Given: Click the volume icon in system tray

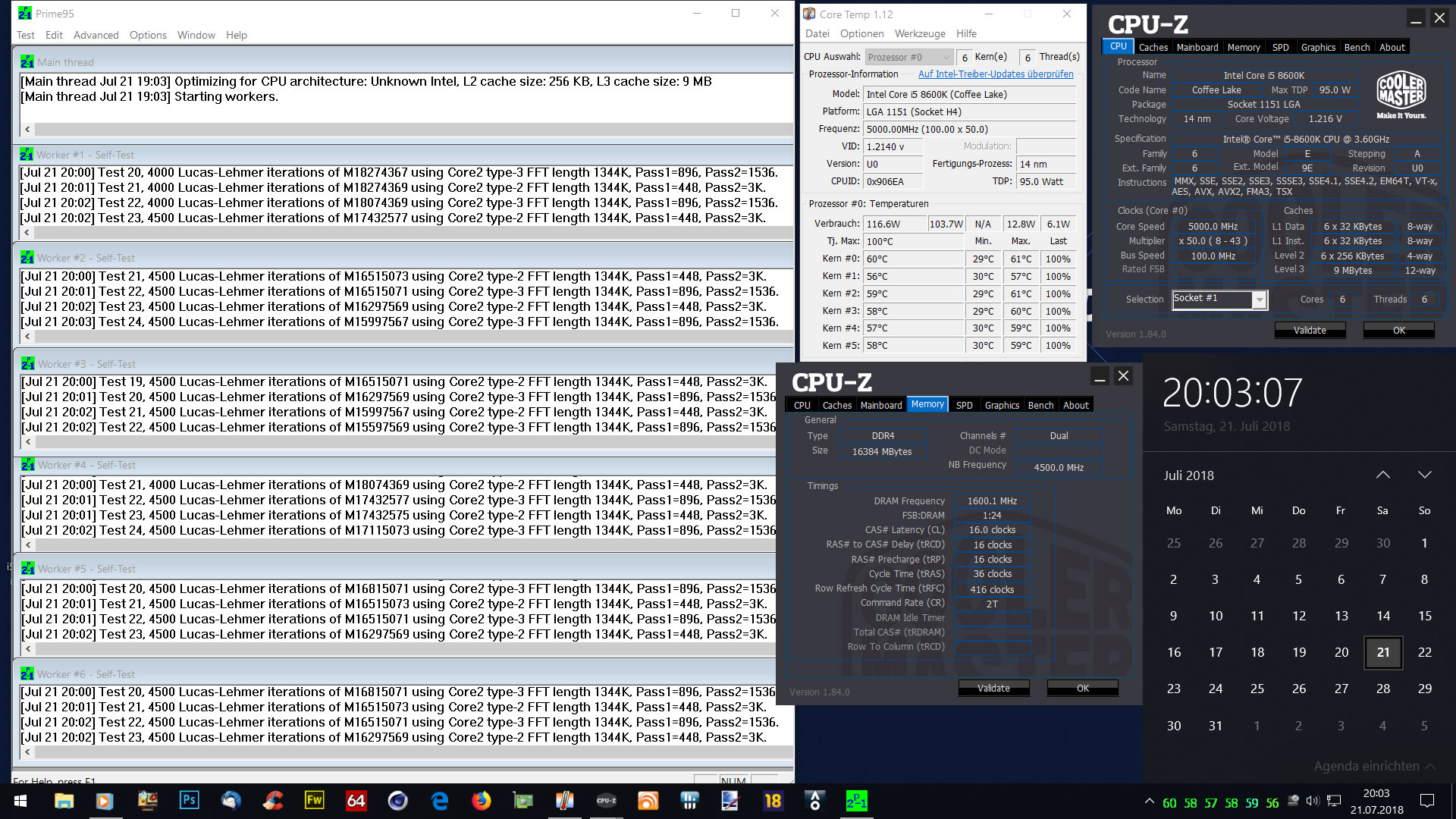Looking at the screenshot, I should [1313, 802].
